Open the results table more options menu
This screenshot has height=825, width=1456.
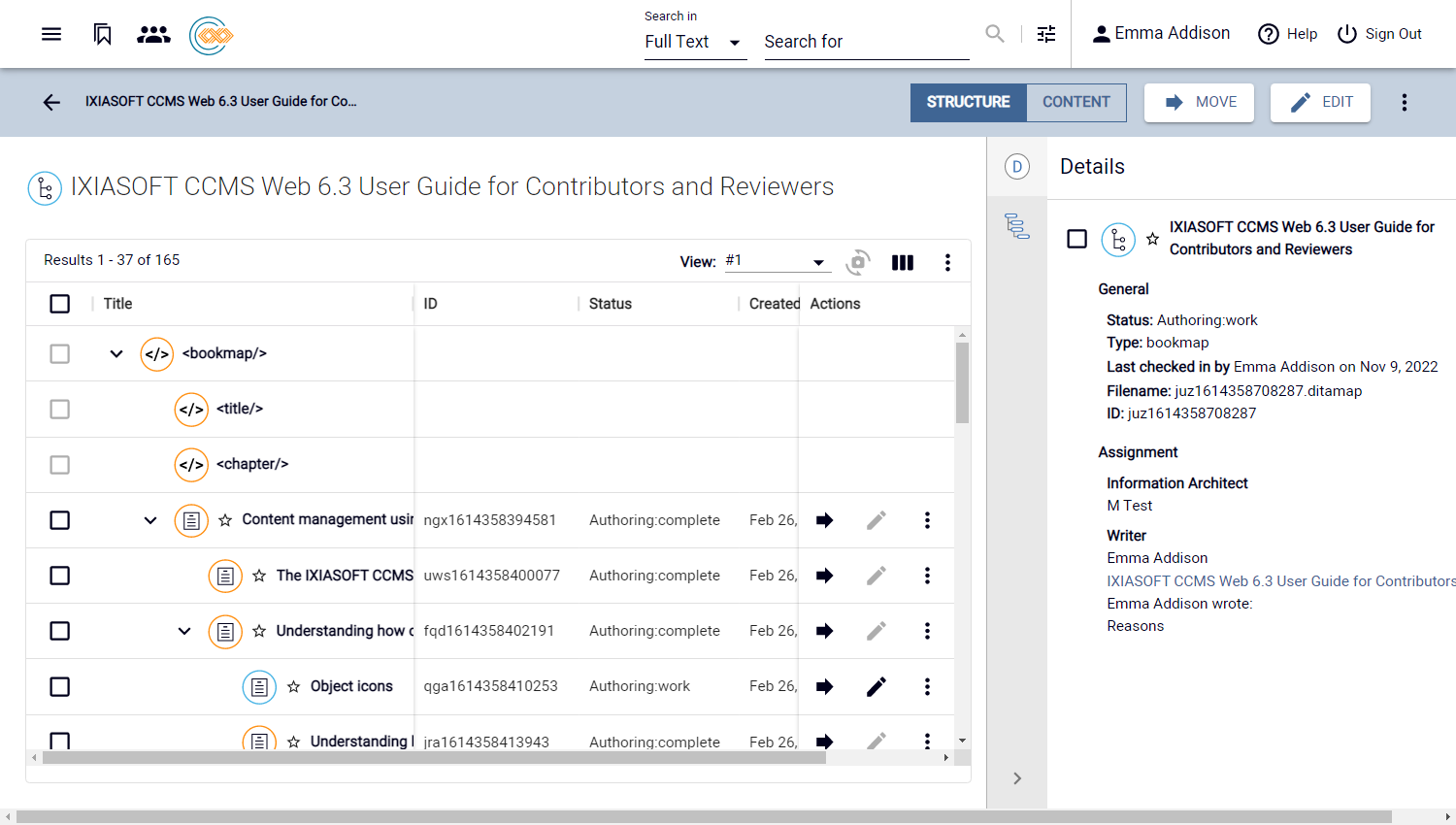tap(947, 262)
